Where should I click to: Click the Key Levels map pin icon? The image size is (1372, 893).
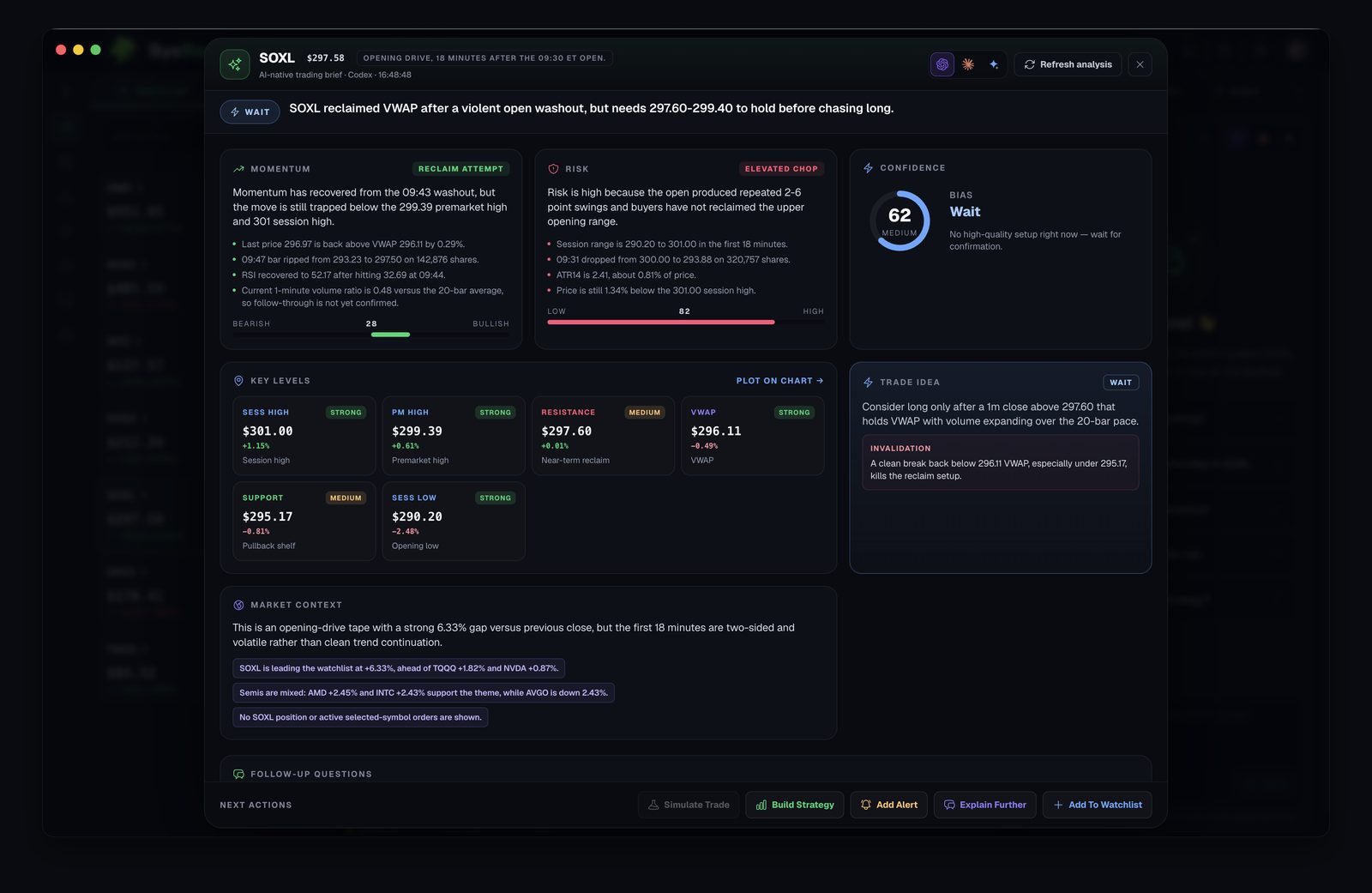[238, 381]
